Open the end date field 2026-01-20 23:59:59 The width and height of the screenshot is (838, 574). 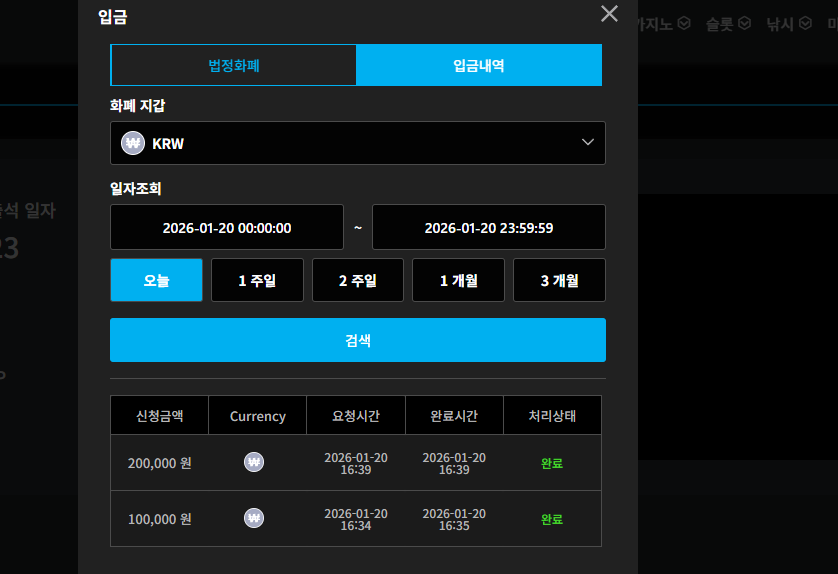point(488,227)
